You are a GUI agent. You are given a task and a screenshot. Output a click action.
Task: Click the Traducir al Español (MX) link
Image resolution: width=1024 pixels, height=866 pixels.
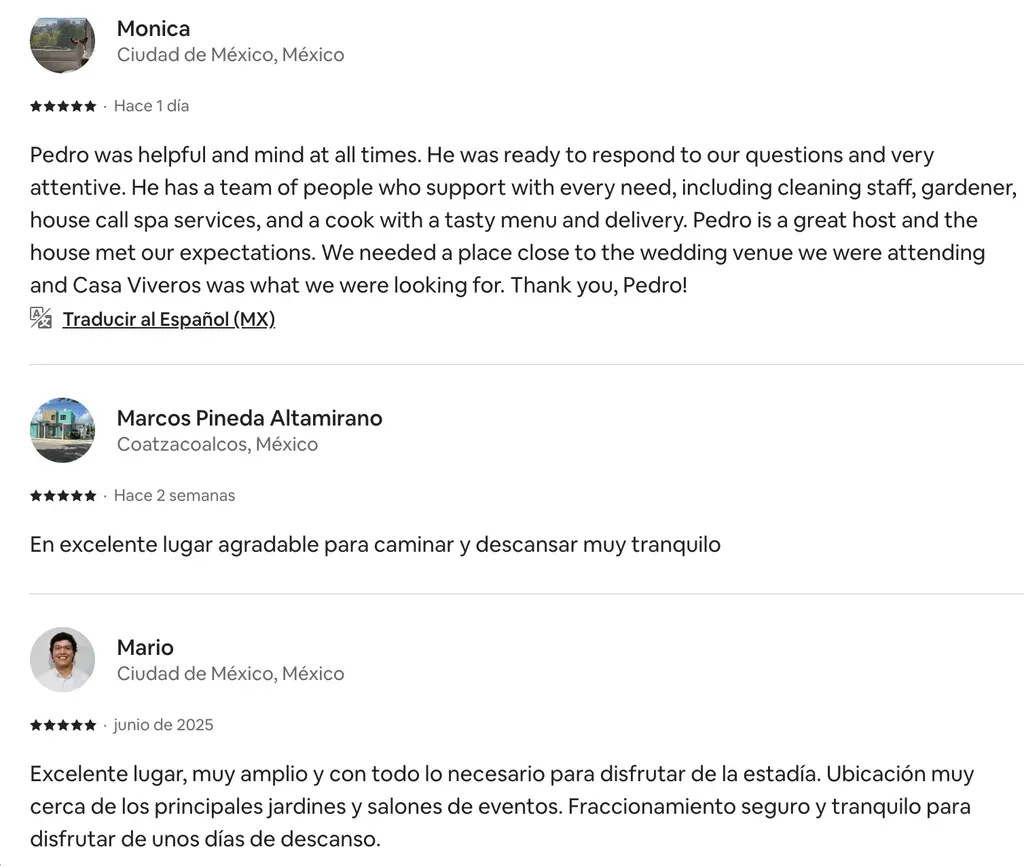[168, 319]
